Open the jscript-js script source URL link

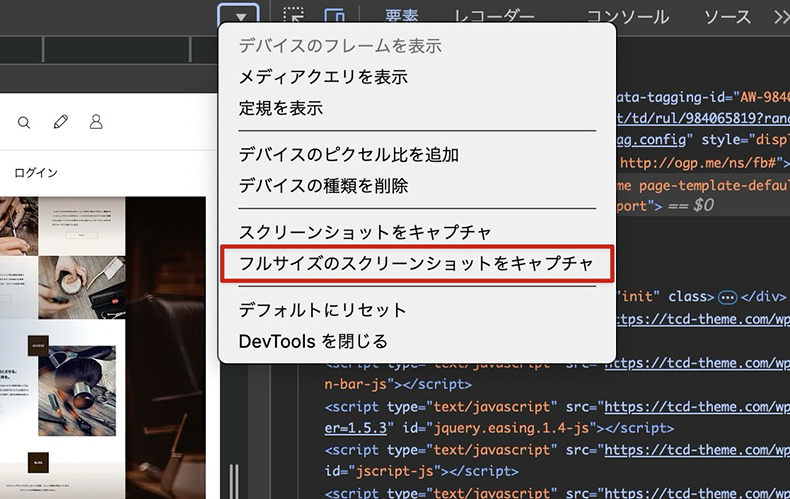pyautogui.click(x=697, y=450)
